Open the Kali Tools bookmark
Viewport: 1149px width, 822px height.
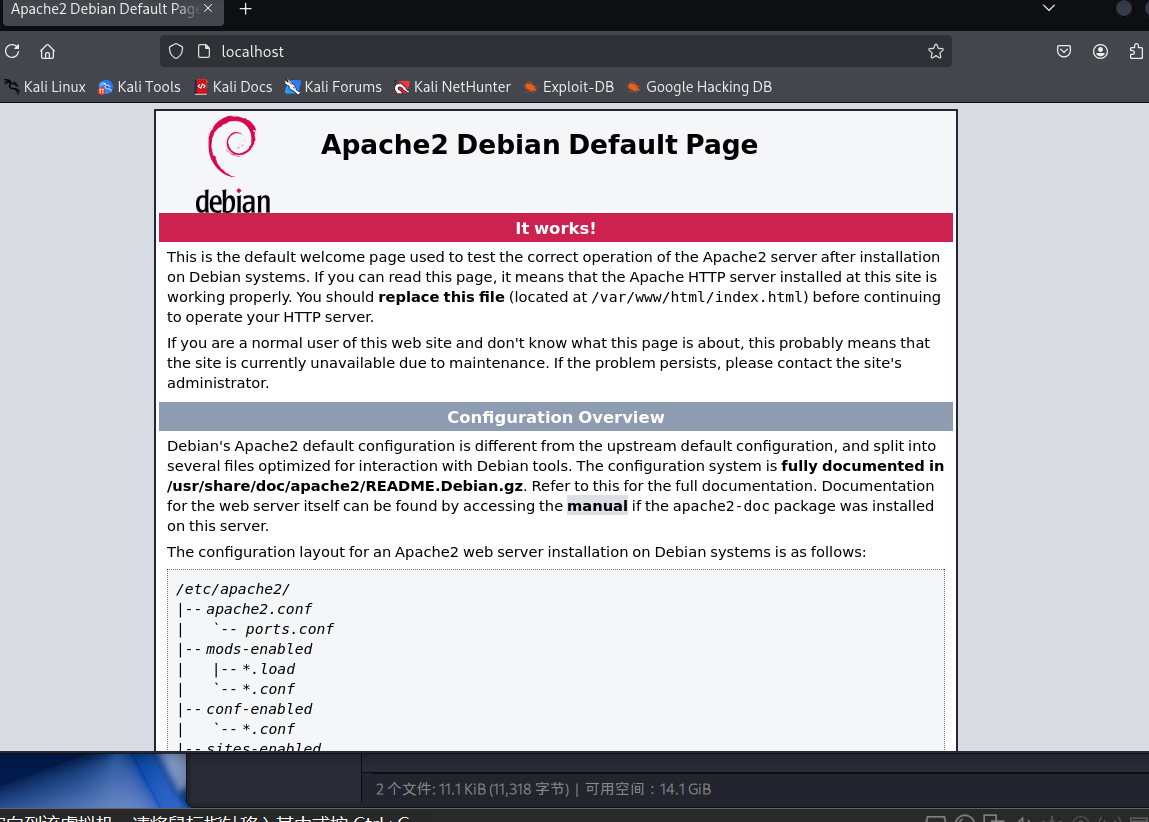click(139, 86)
